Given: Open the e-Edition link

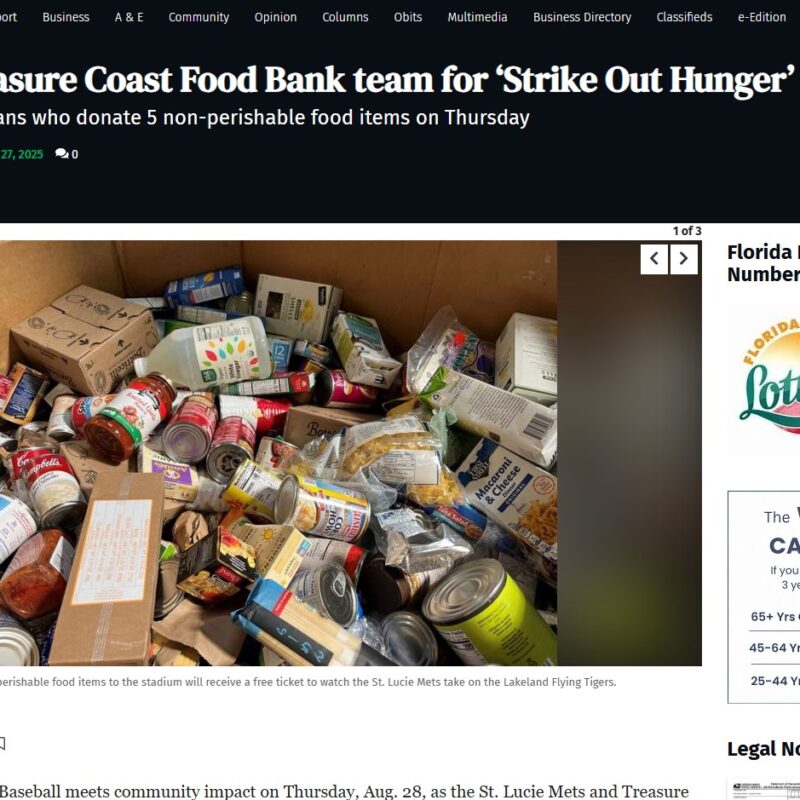Looking at the screenshot, I should (x=762, y=17).
